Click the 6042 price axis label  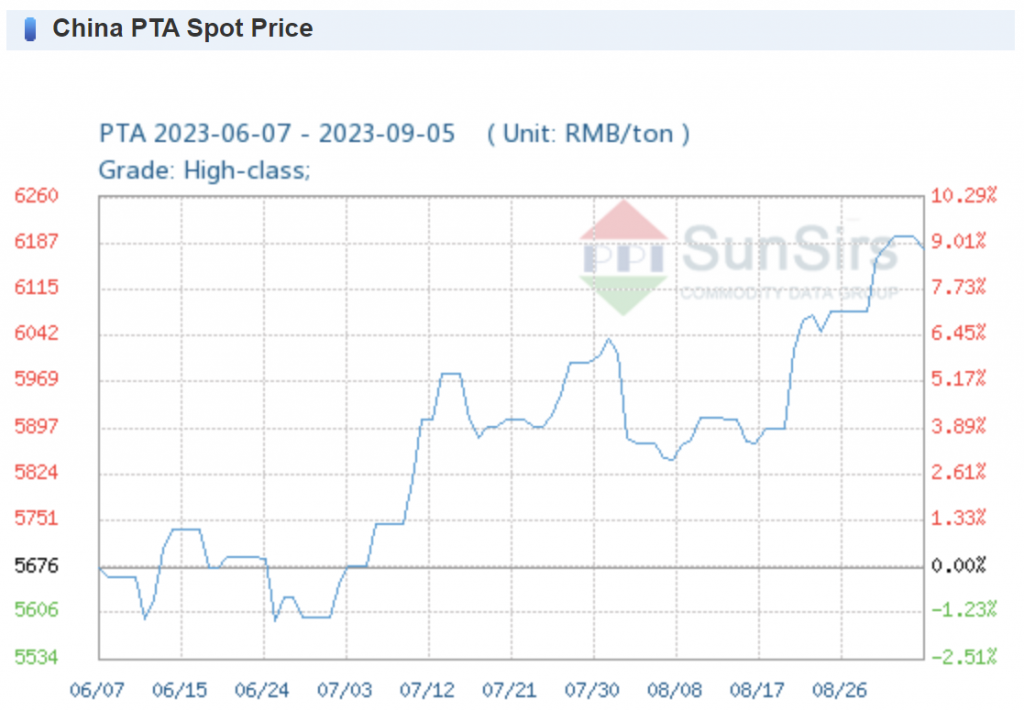coord(36,333)
